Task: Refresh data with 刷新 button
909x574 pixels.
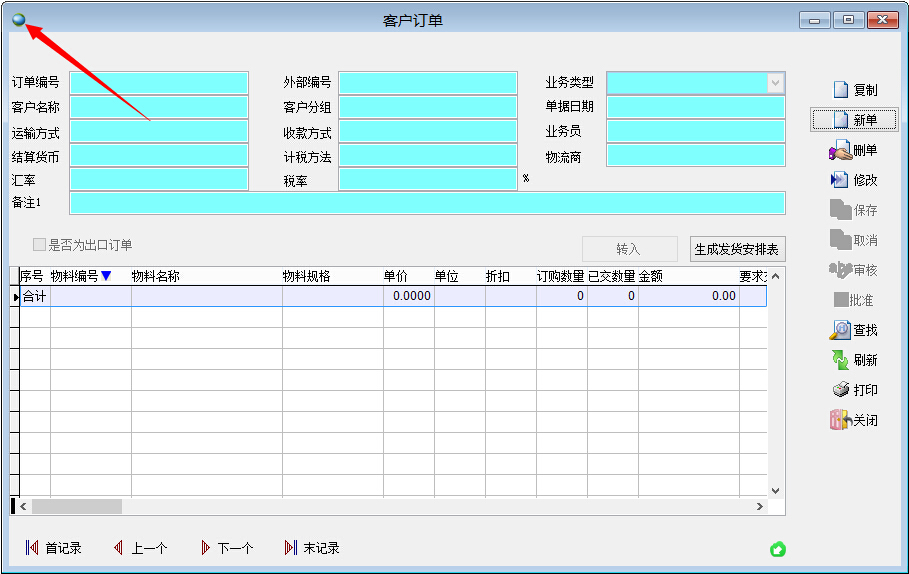Action: 841,360
